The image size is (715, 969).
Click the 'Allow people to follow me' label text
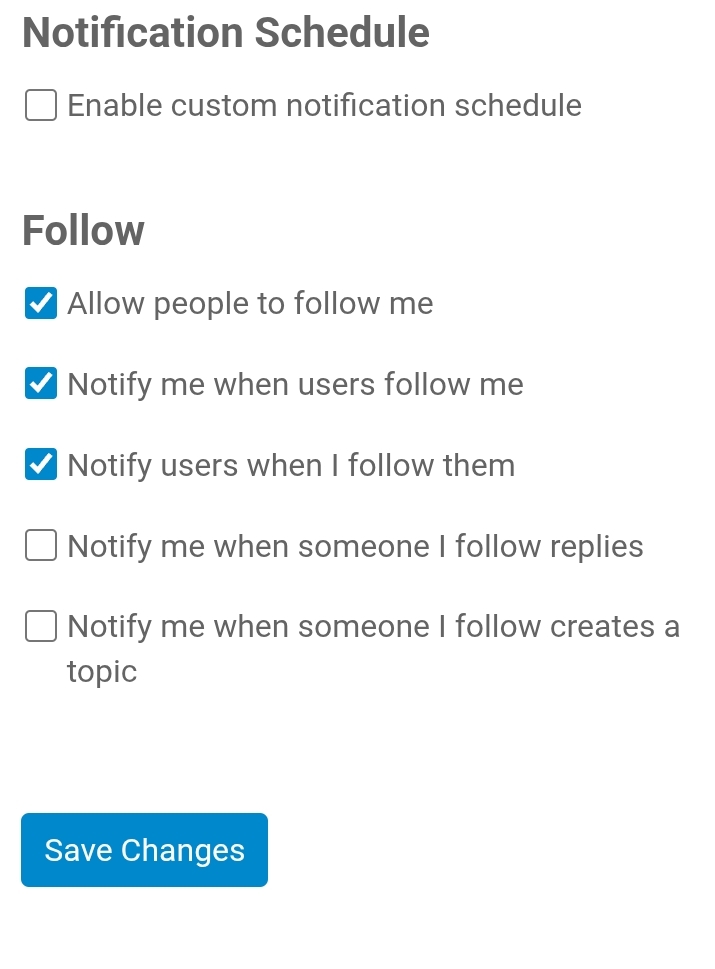click(x=250, y=303)
